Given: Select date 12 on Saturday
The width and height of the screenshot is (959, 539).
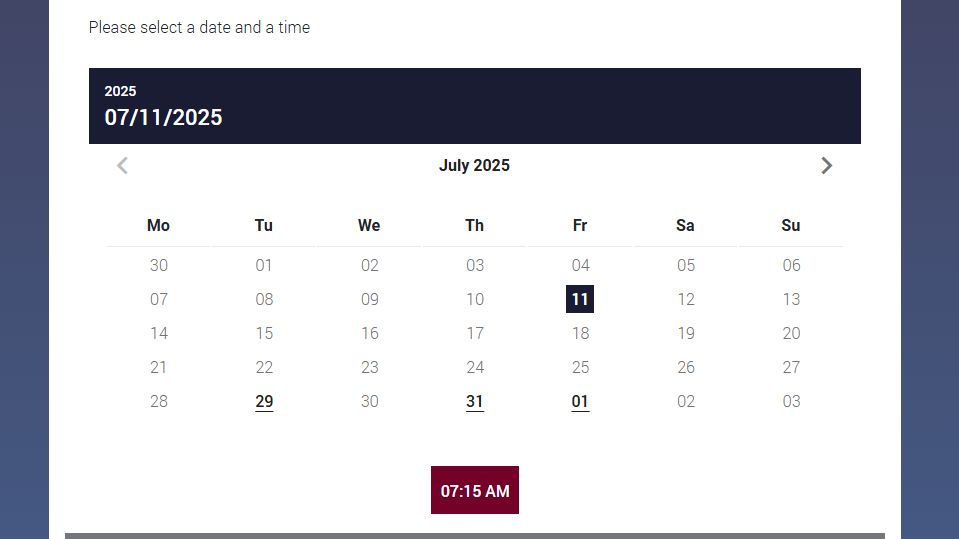Looking at the screenshot, I should 686,299.
